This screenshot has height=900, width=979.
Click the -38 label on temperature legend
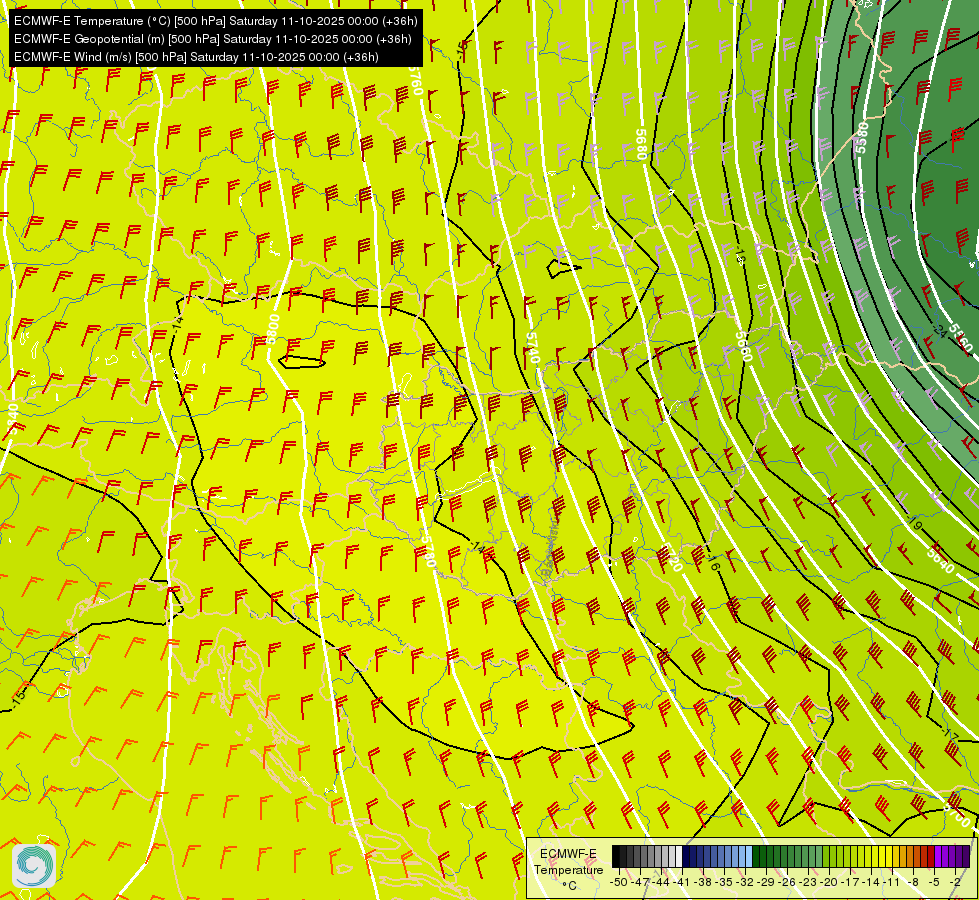pos(703,882)
